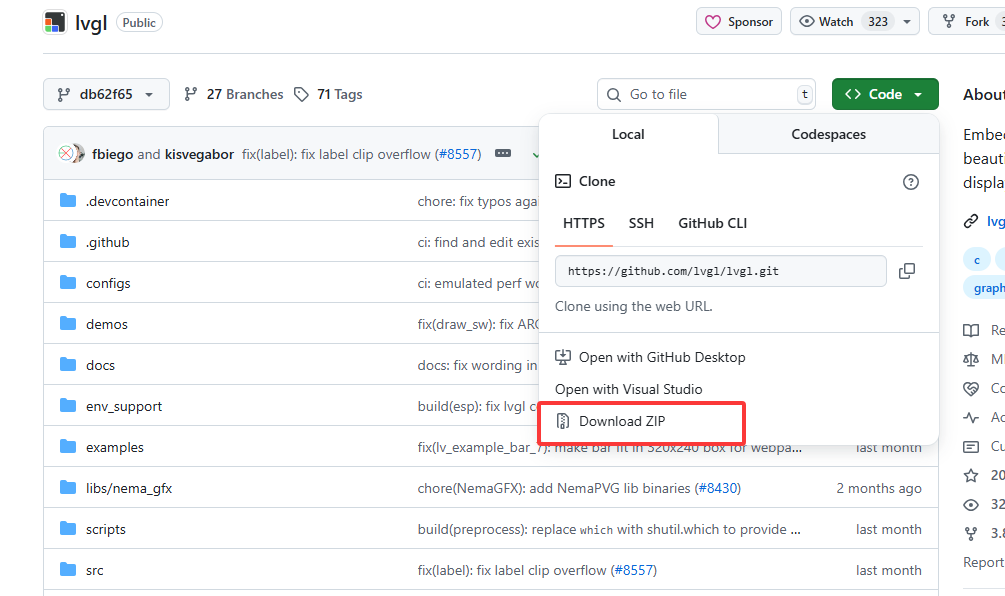
Task: Select Open with Visual Studio option
Action: tap(628, 389)
